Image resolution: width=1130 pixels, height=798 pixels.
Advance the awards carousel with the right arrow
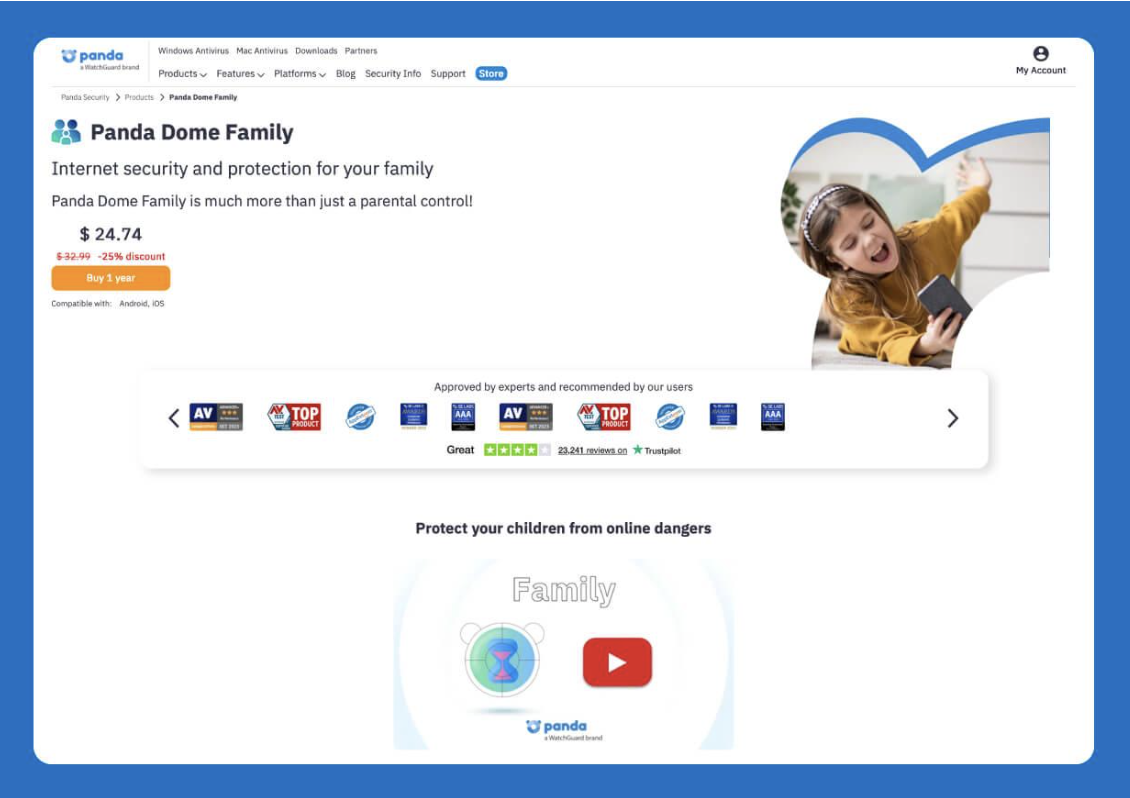[x=953, y=418]
